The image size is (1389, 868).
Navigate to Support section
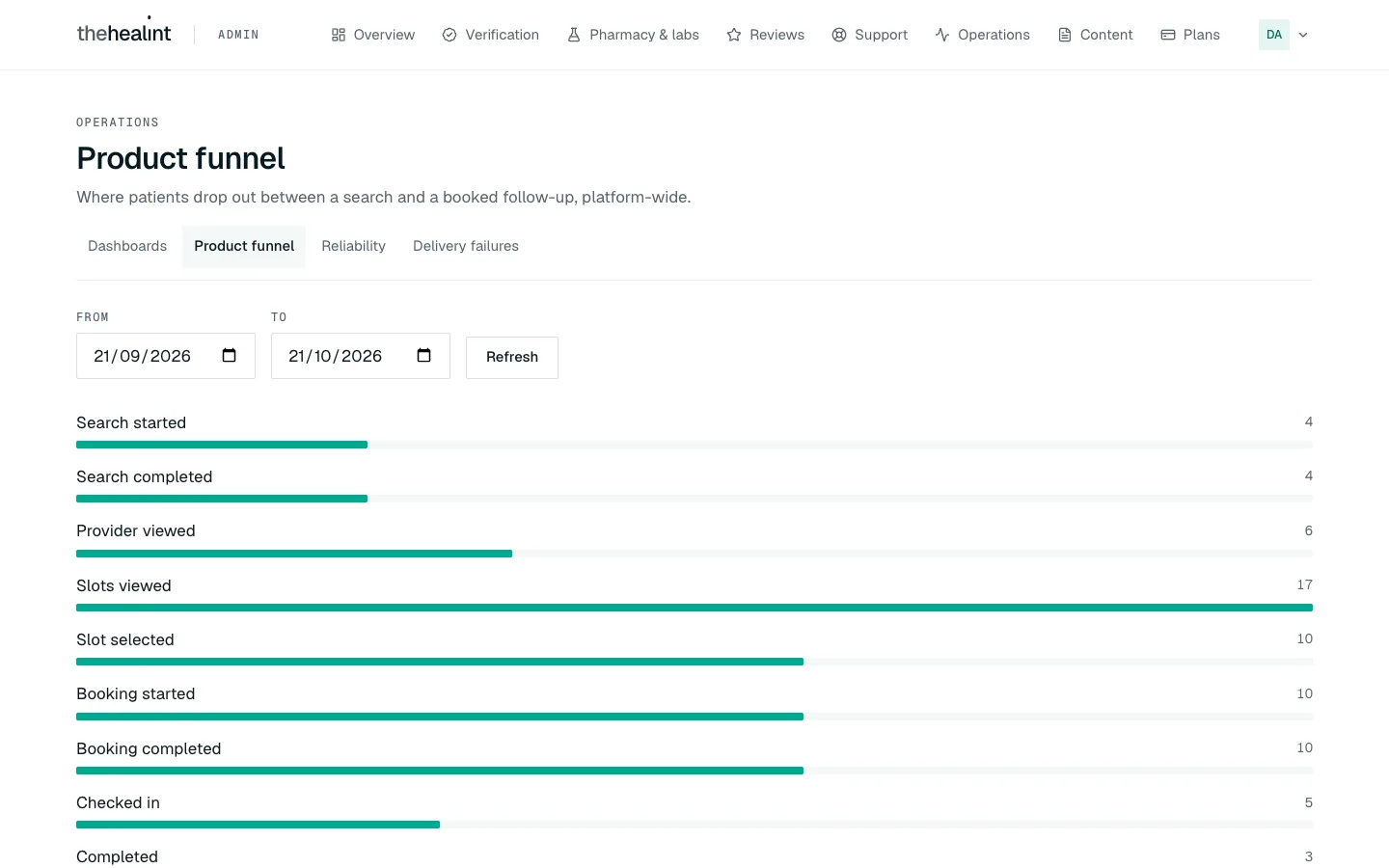click(x=870, y=35)
